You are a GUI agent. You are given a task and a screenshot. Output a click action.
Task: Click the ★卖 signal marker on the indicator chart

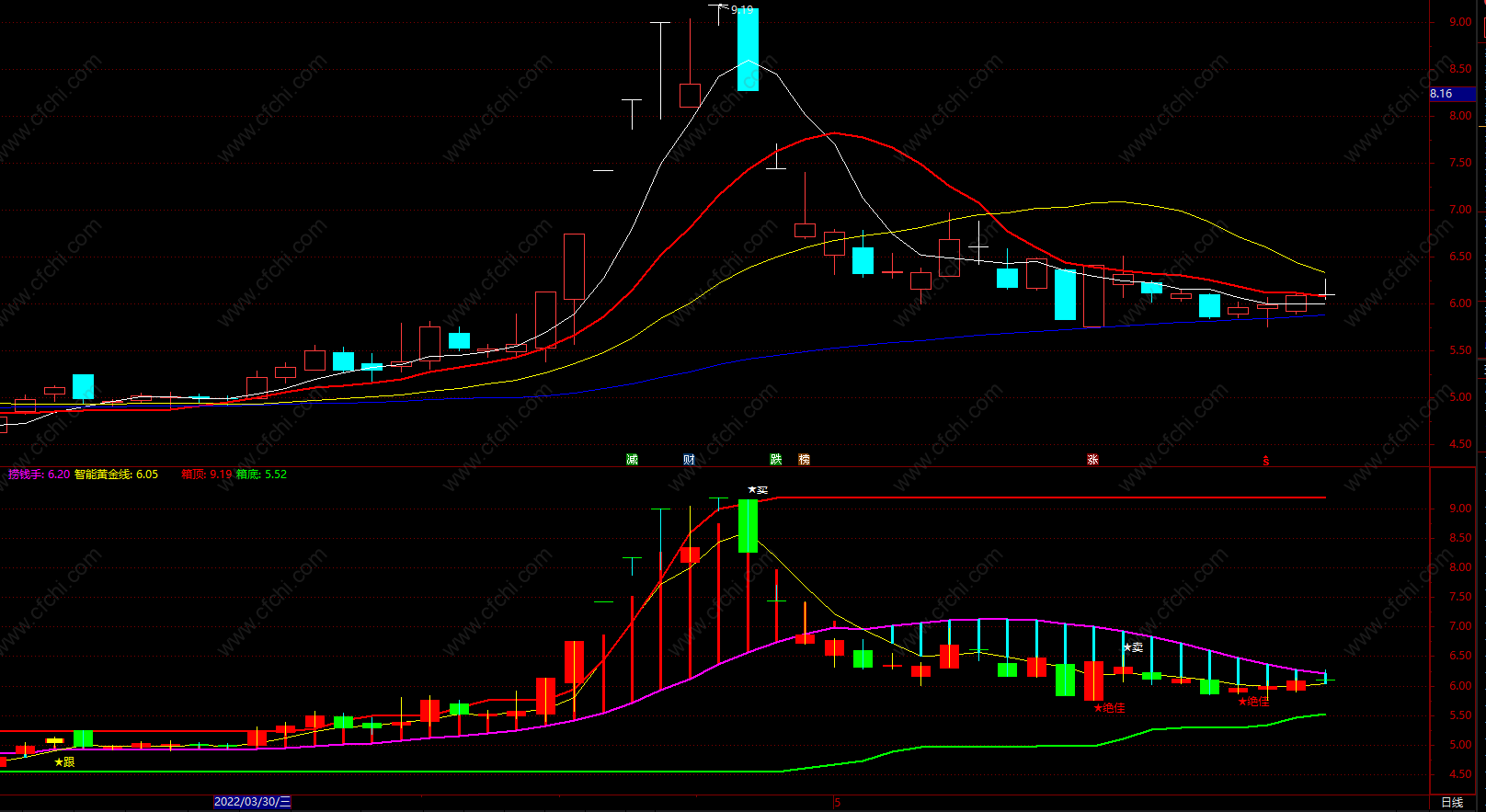click(x=1133, y=647)
